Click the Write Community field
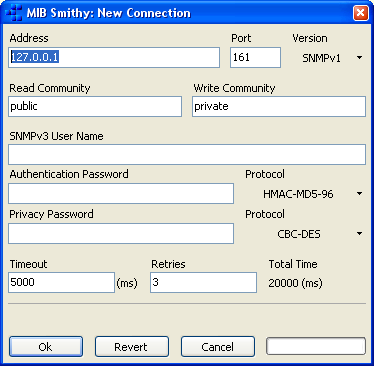Image resolution: width=374 pixels, height=366 pixels. (x=279, y=107)
